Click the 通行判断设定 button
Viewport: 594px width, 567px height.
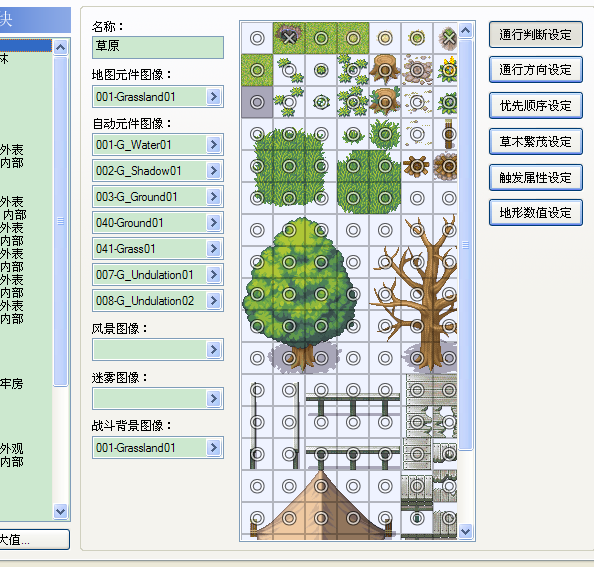point(535,34)
